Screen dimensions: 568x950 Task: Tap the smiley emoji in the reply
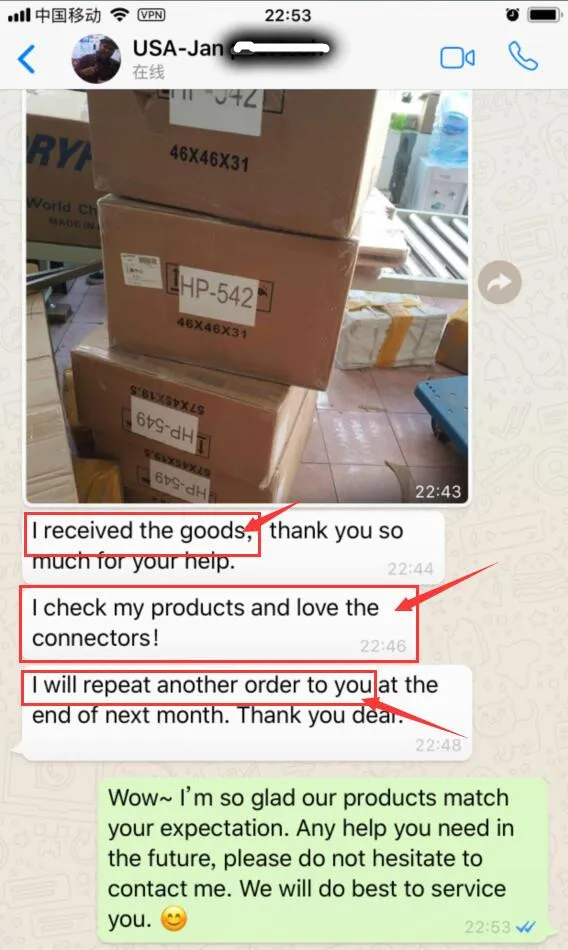173,919
